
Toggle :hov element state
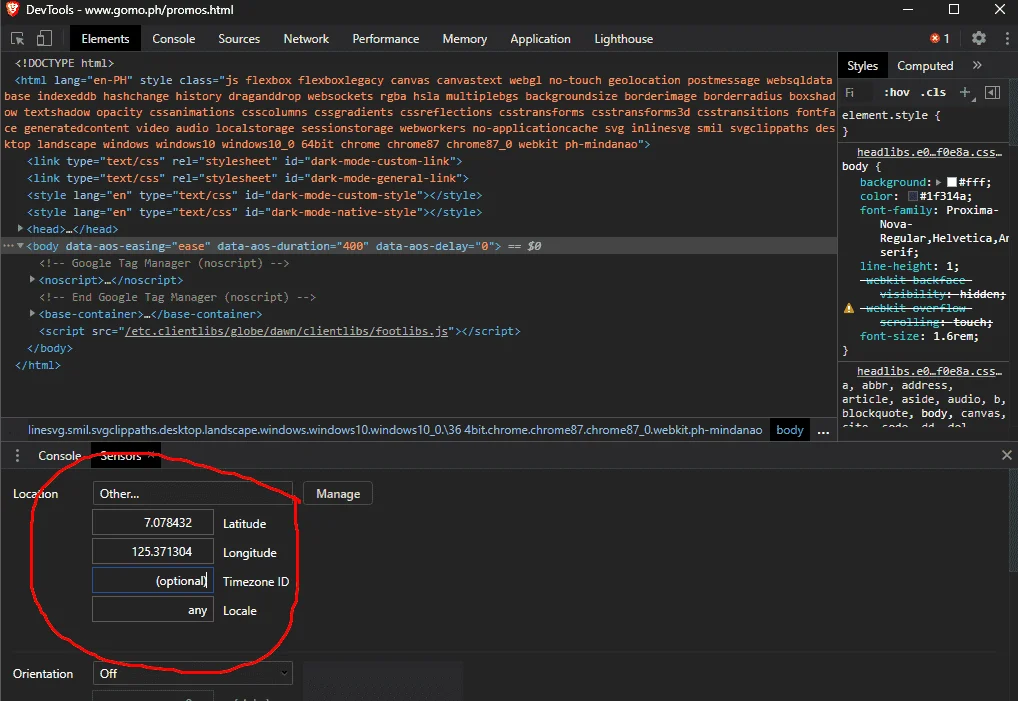[897, 92]
